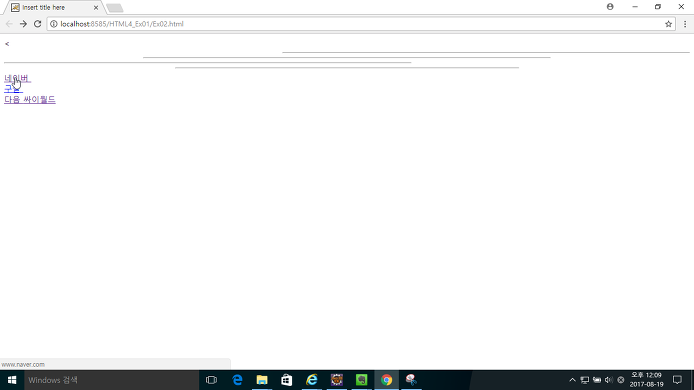The image size is (694, 390).
Task: Open the clock showing 오후 12:09
Action: coord(647,380)
